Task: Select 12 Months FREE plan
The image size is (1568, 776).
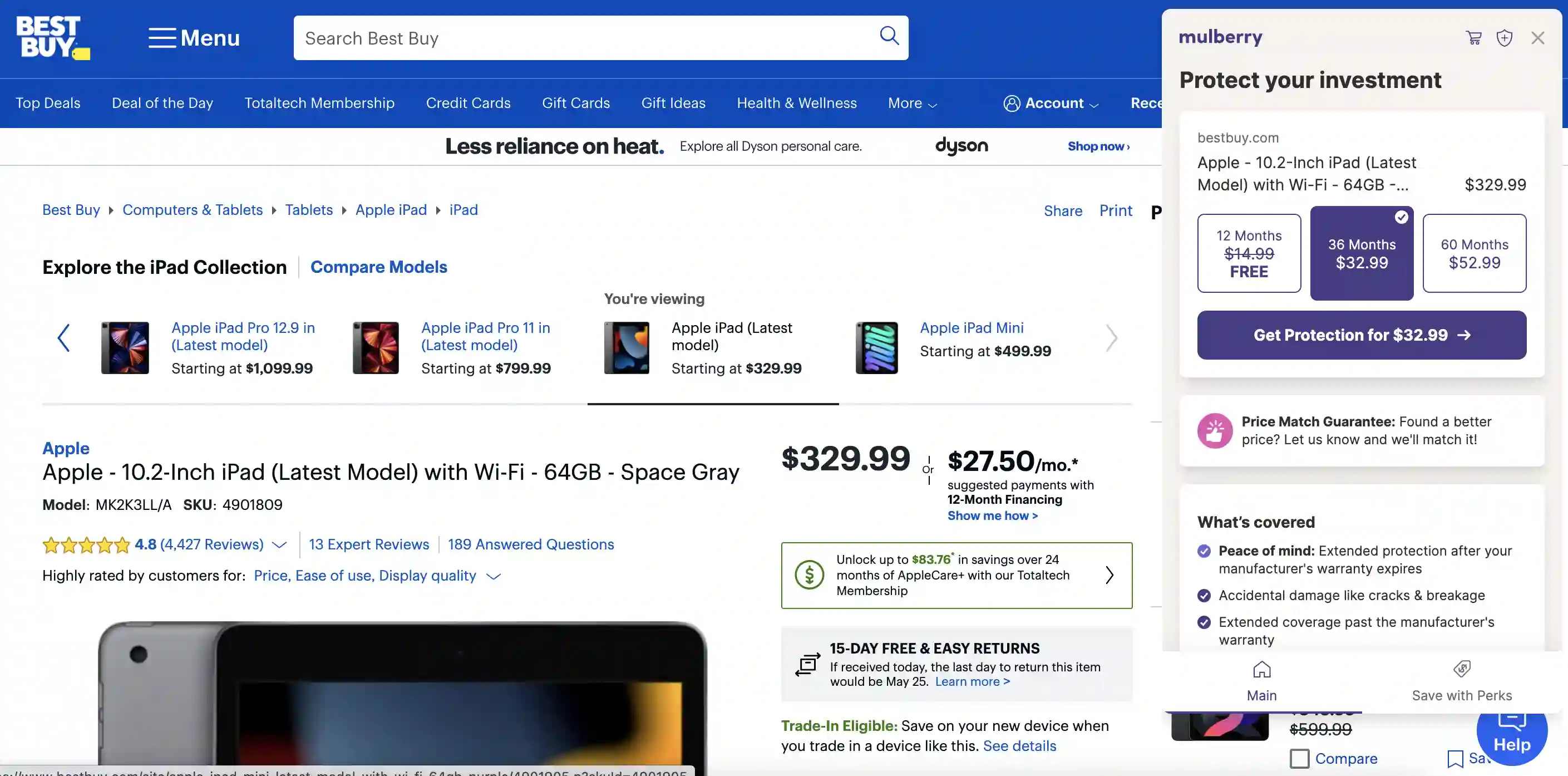Action: tap(1249, 253)
